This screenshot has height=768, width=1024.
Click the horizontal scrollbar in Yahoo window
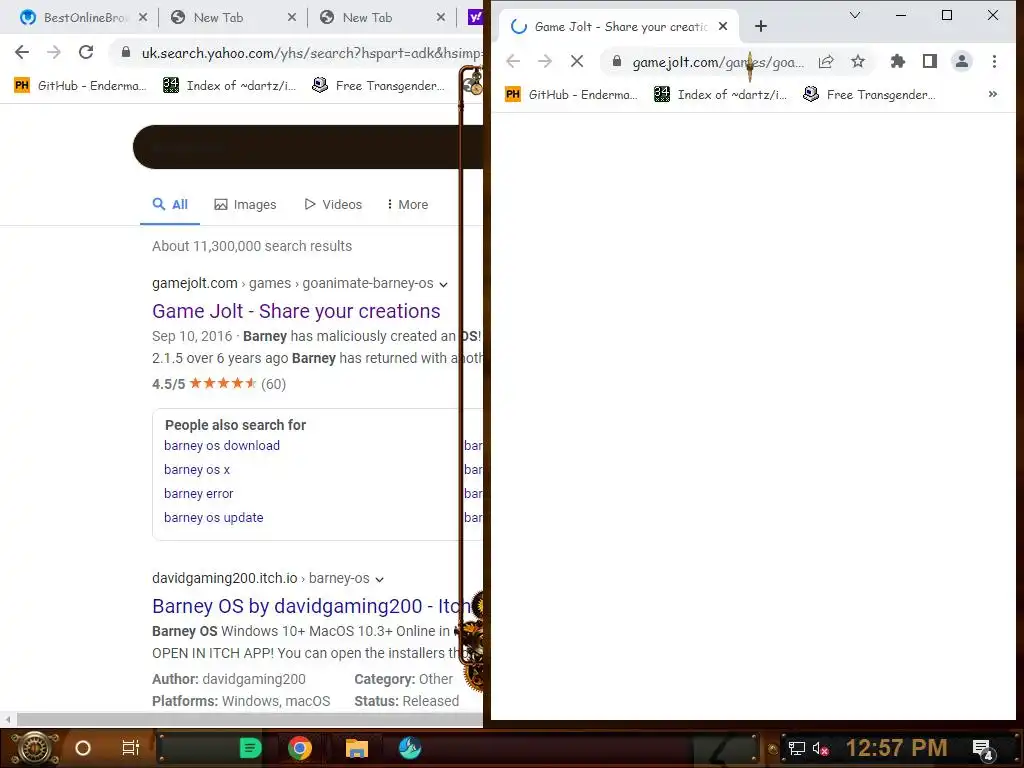click(x=249, y=720)
